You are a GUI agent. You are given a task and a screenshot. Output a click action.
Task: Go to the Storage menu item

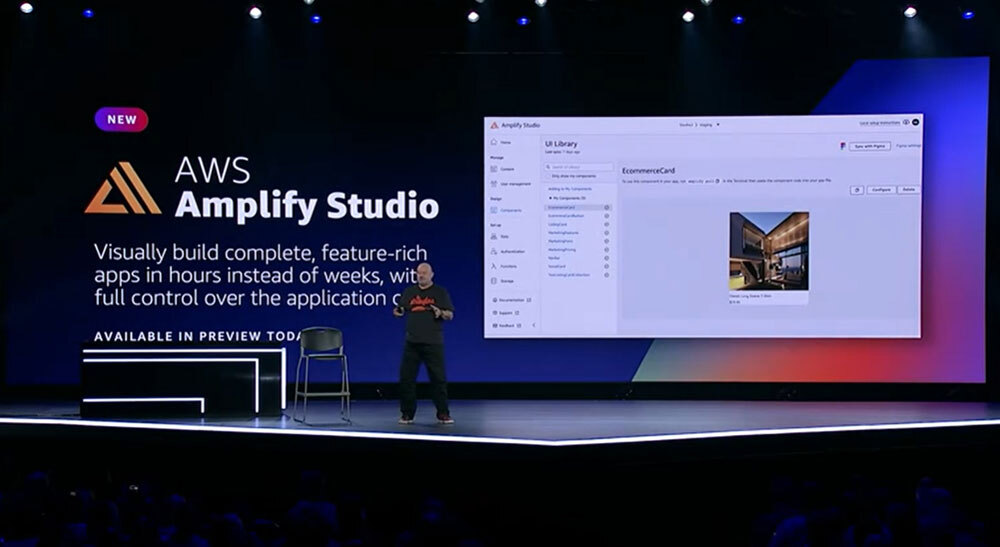507,281
